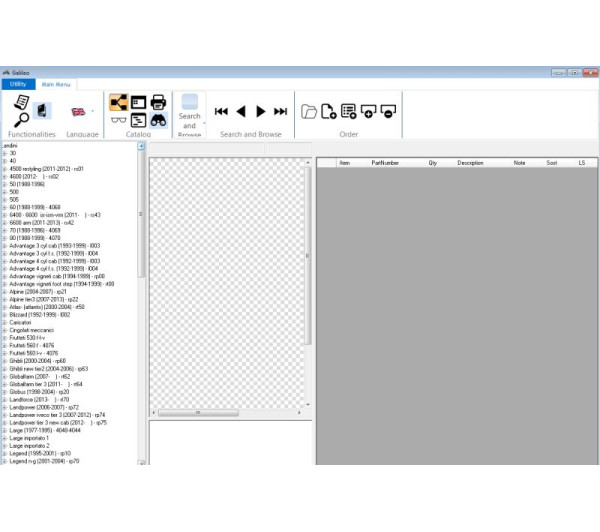
Task: Create a new order with the document-plus icon
Action: pyautogui.click(x=328, y=111)
